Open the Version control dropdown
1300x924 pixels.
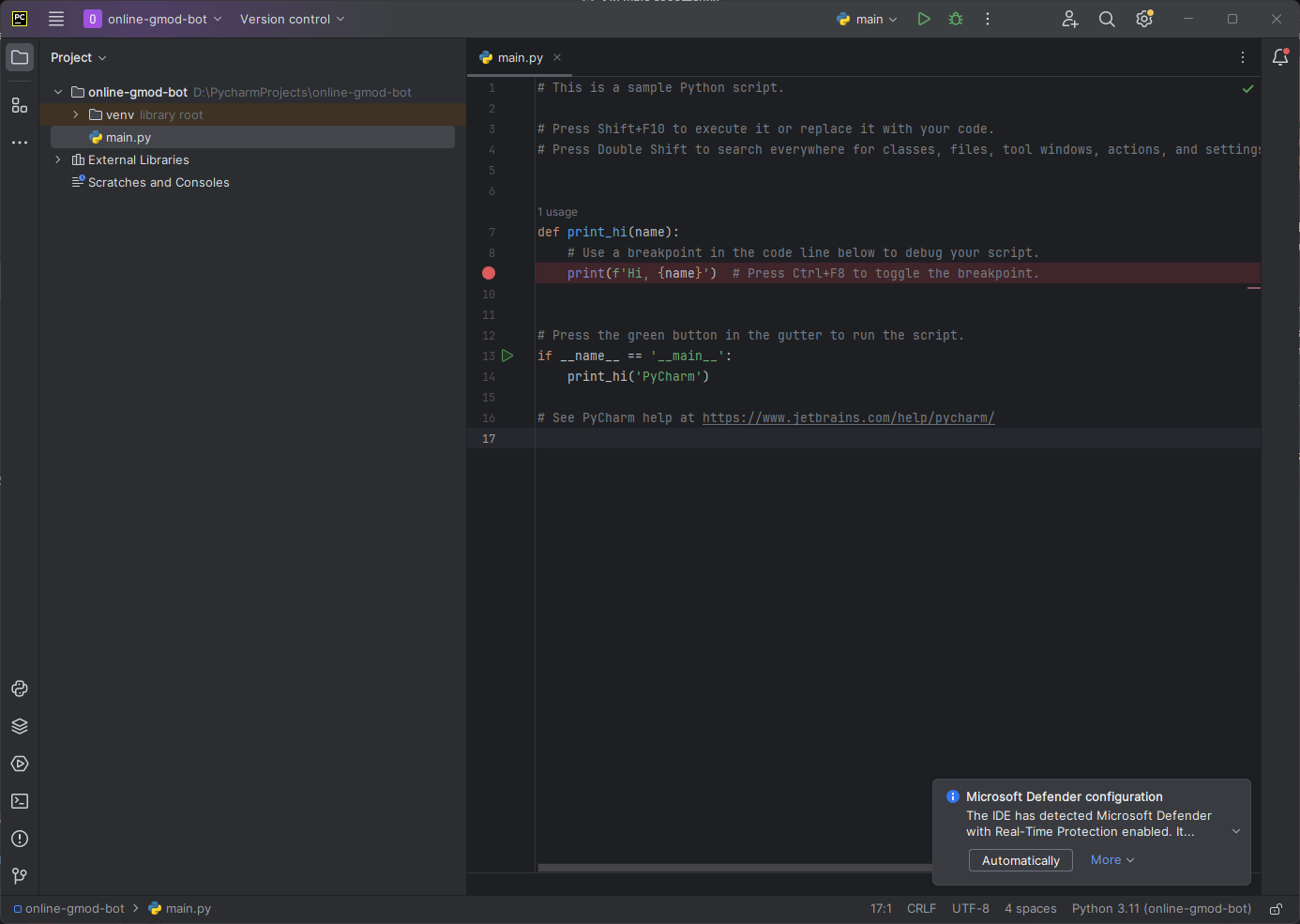(292, 19)
